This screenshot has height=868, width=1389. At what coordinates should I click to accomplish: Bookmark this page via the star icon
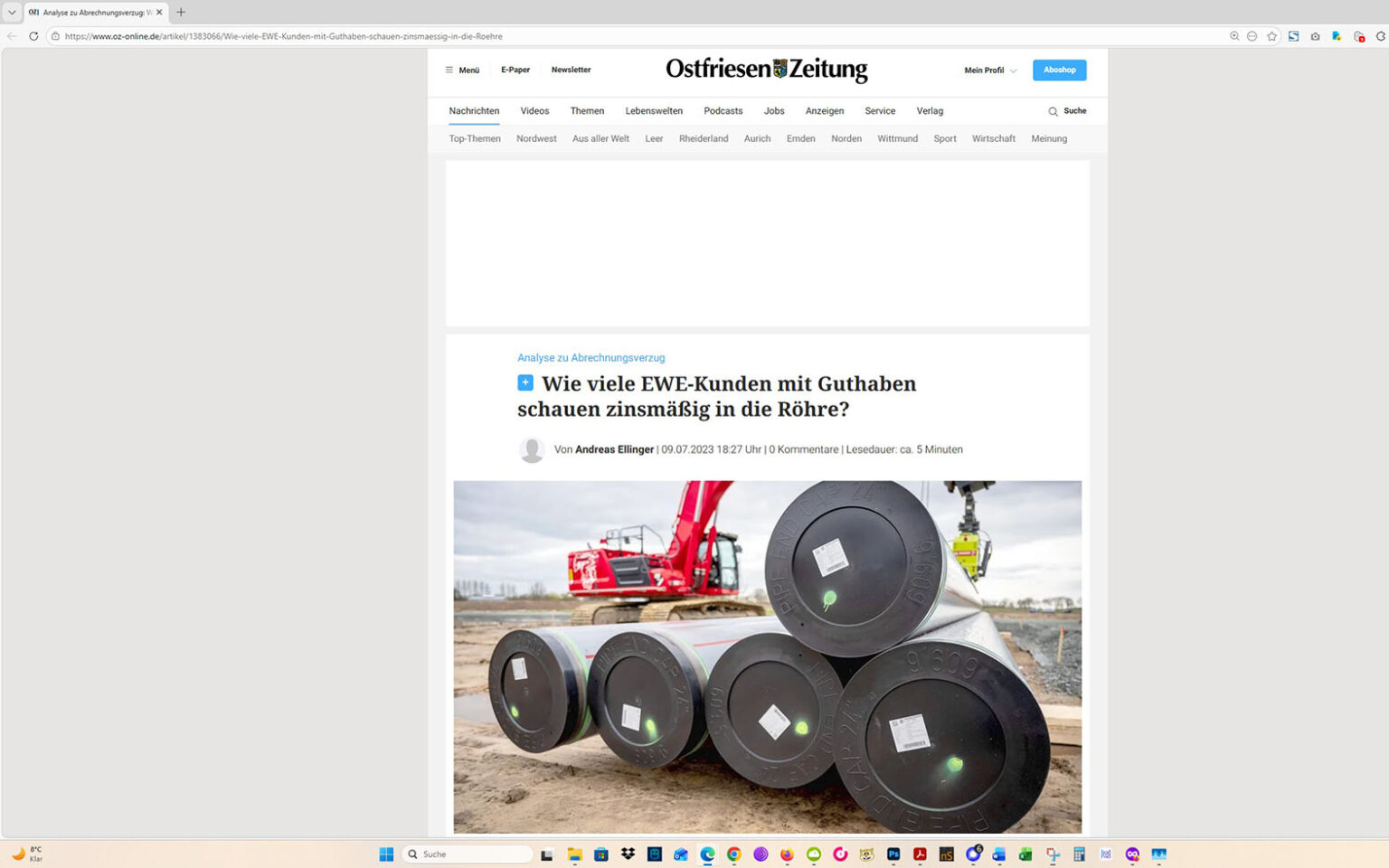[1272, 36]
